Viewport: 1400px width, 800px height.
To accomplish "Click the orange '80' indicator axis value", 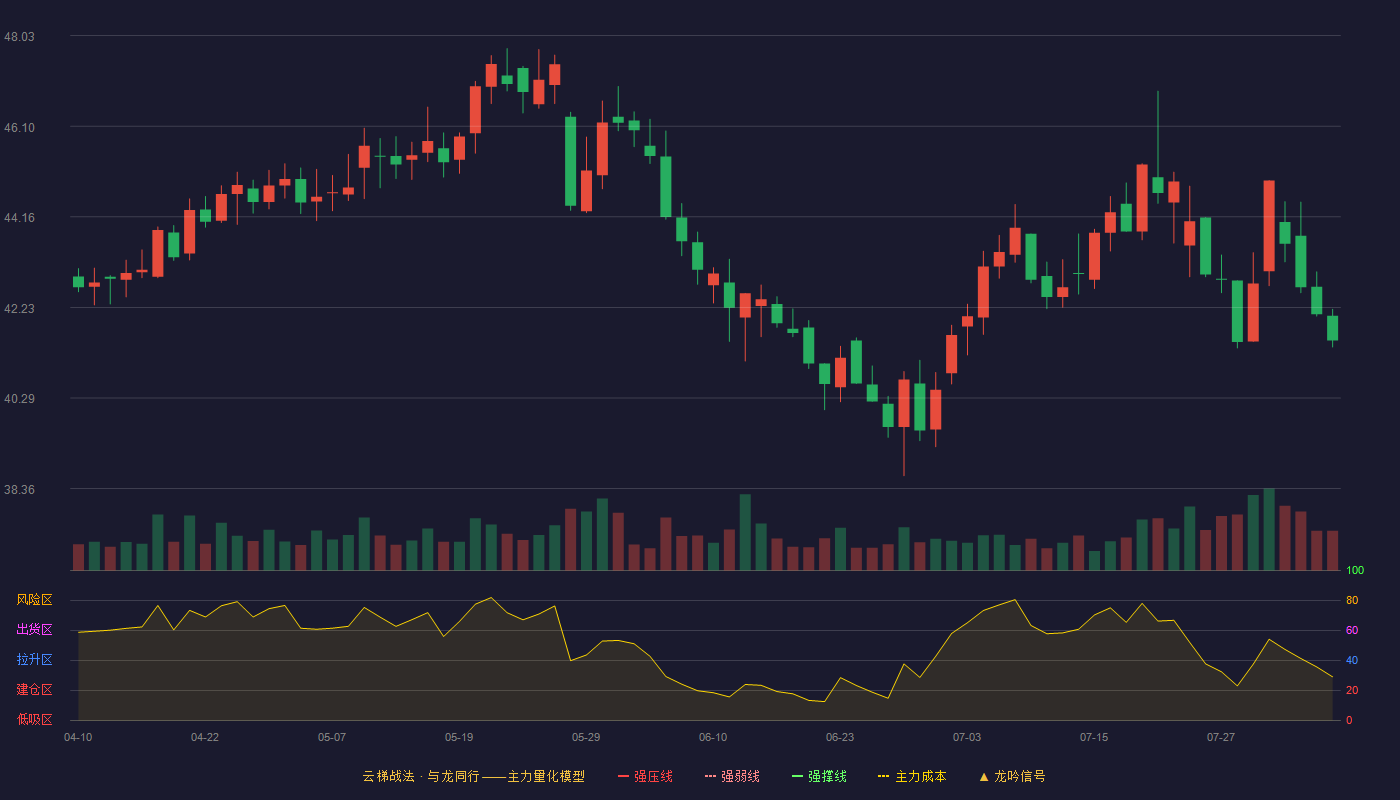I will click(x=1352, y=600).
